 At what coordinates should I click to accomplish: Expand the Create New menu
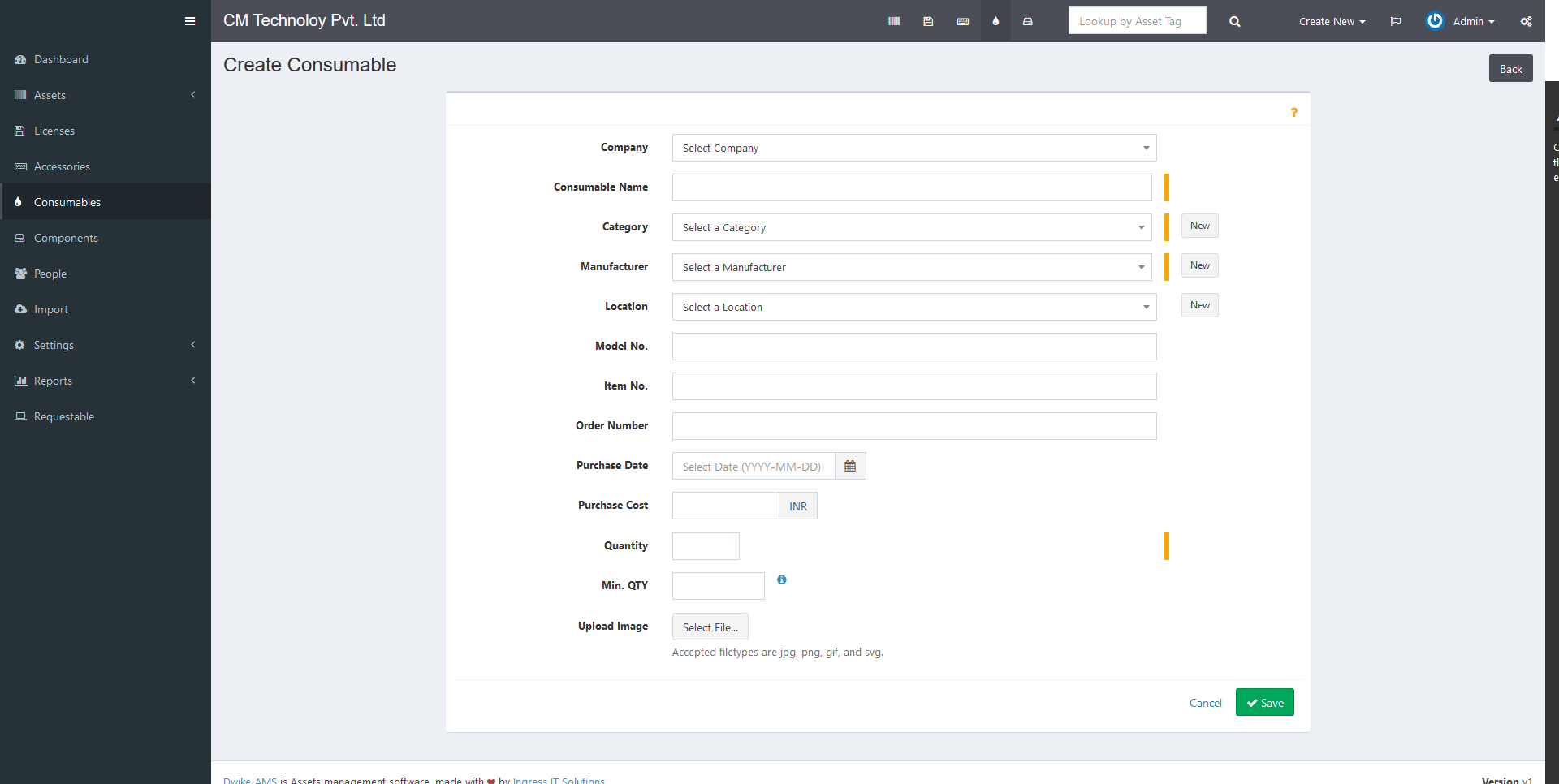click(x=1332, y=21)
